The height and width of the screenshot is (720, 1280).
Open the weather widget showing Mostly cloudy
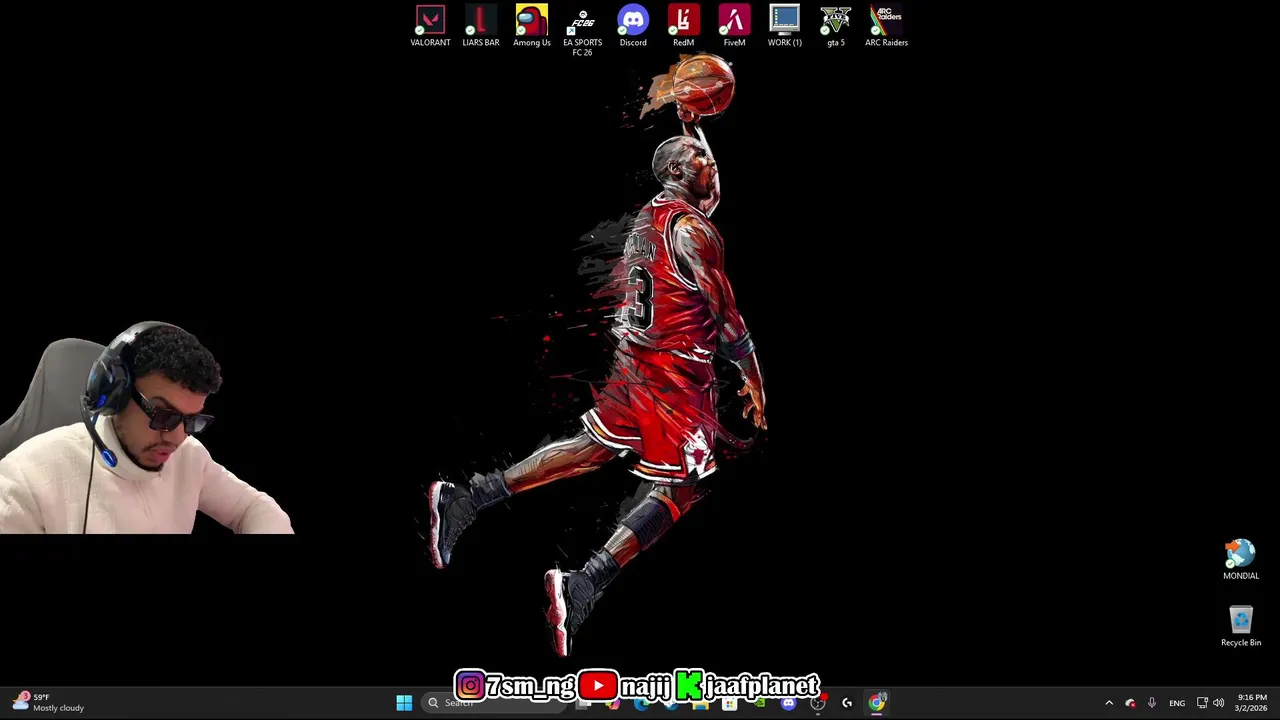tap(48, 702)
